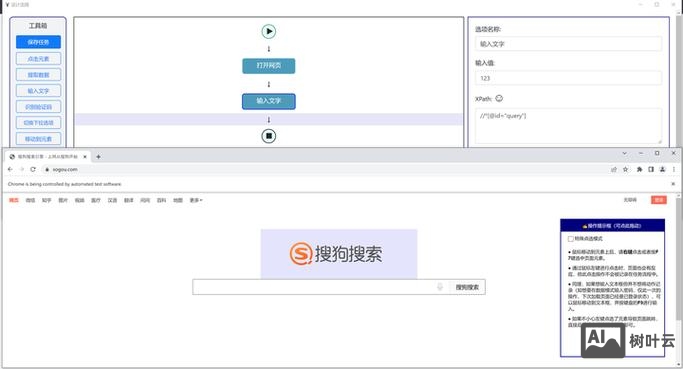The image size is (683, 369).
Task: Open the 知乎 link in Sogou nav
Action: tap(47, 200)
